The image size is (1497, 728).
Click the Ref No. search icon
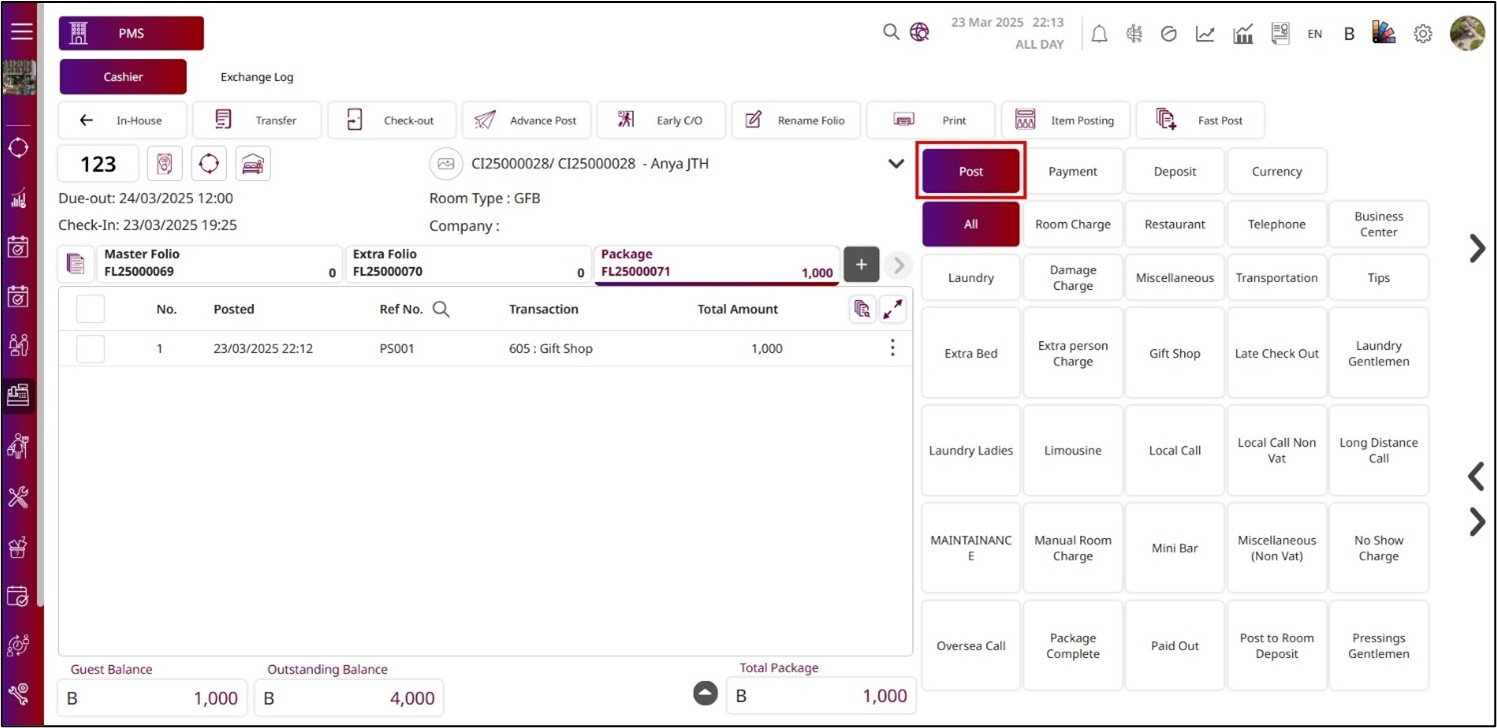(441, 309)
